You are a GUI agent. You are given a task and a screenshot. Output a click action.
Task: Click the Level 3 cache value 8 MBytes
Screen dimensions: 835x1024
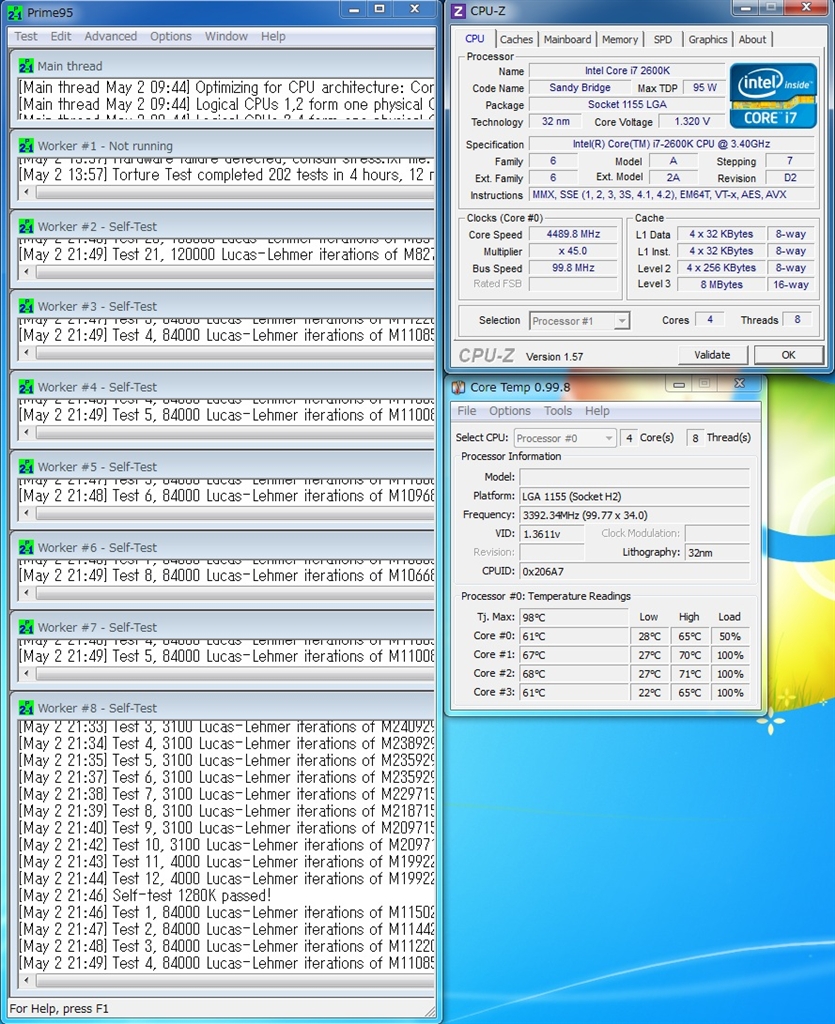tap(721, 285)
